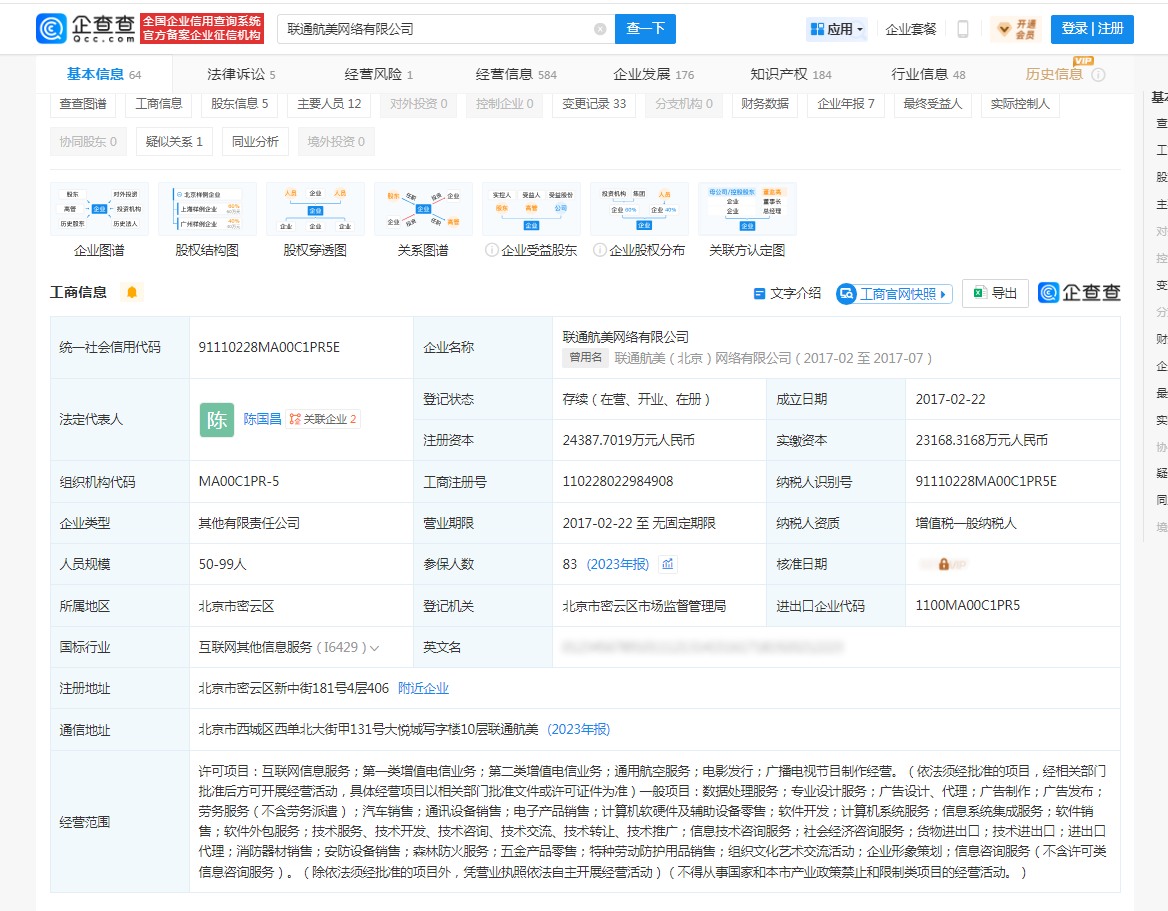Jump to 疑似关系 1 section
The image size is (1168, 911).
point(174,142)
